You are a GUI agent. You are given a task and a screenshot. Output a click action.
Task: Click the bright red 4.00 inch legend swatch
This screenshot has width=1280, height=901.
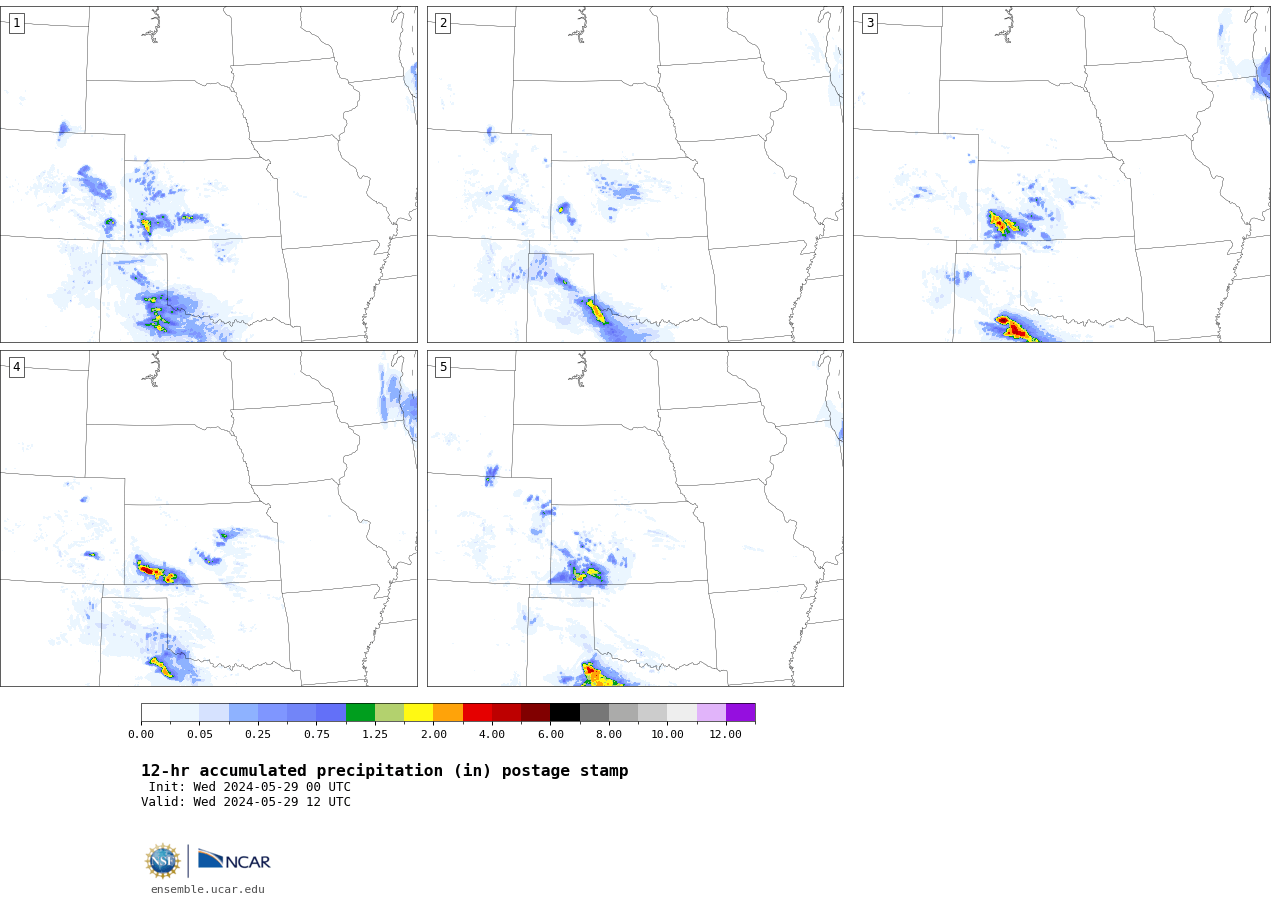477,713
